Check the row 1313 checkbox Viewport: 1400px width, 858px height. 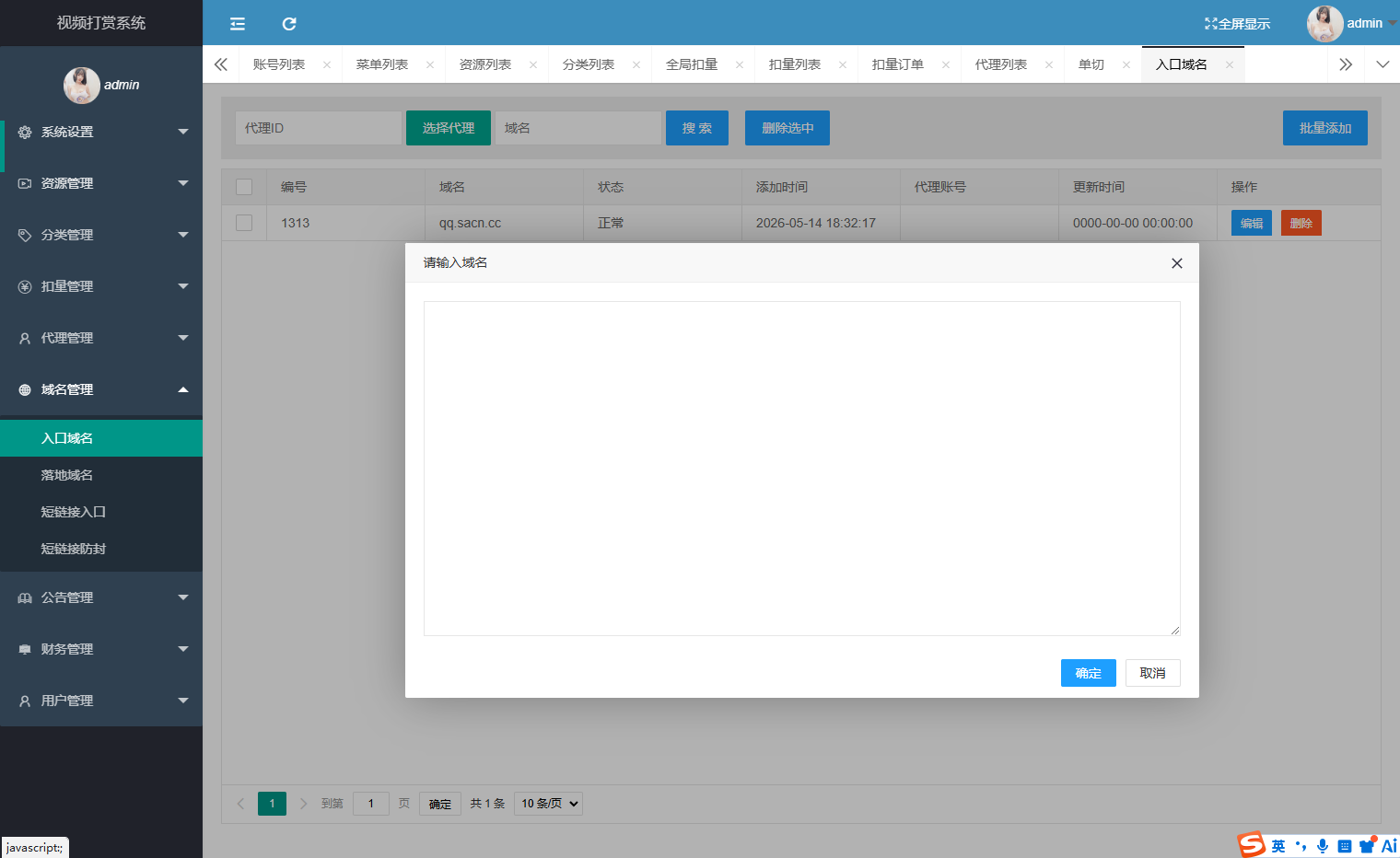coord(244,223)
